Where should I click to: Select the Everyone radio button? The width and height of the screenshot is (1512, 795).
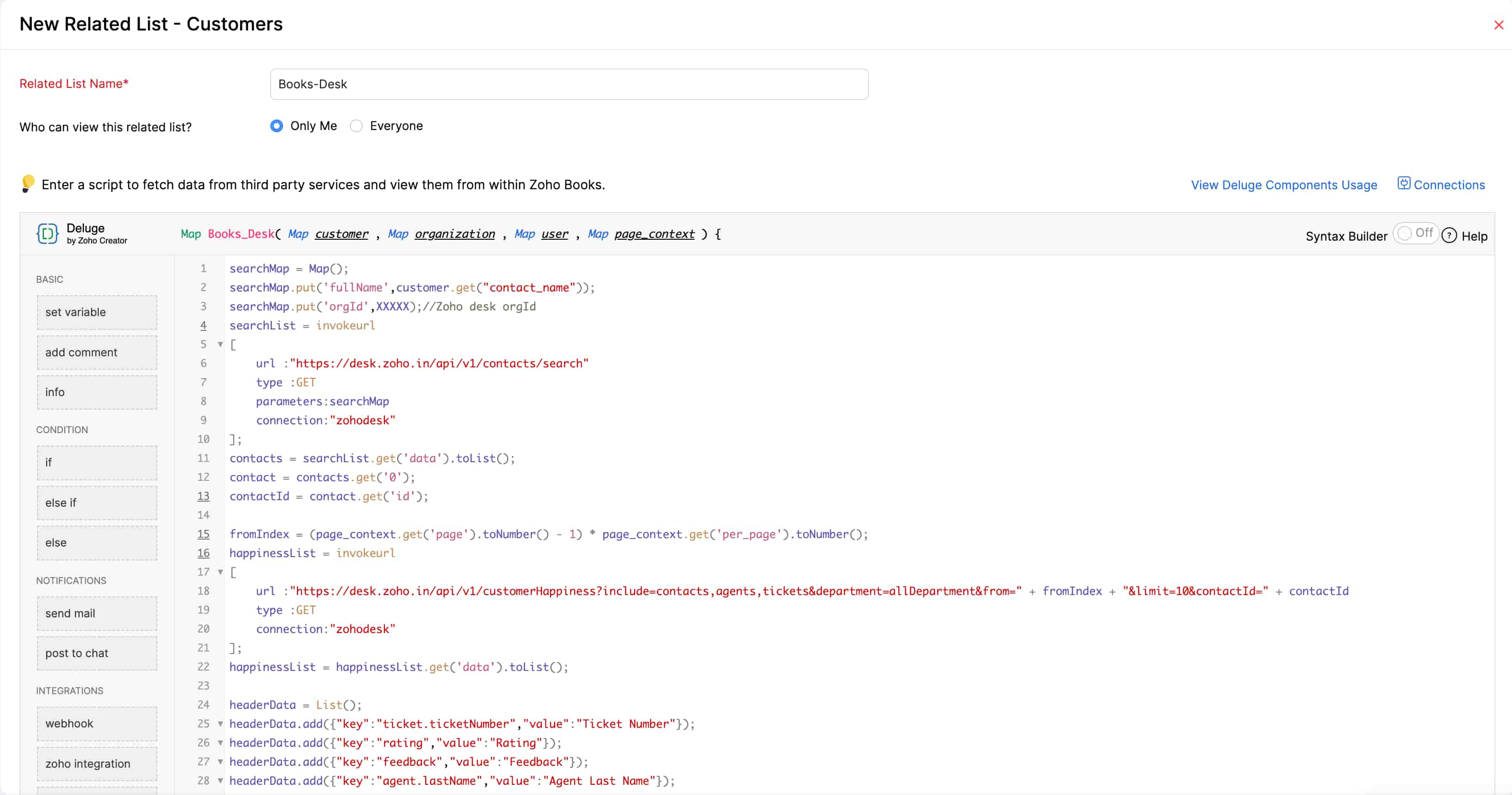point(356,126)
